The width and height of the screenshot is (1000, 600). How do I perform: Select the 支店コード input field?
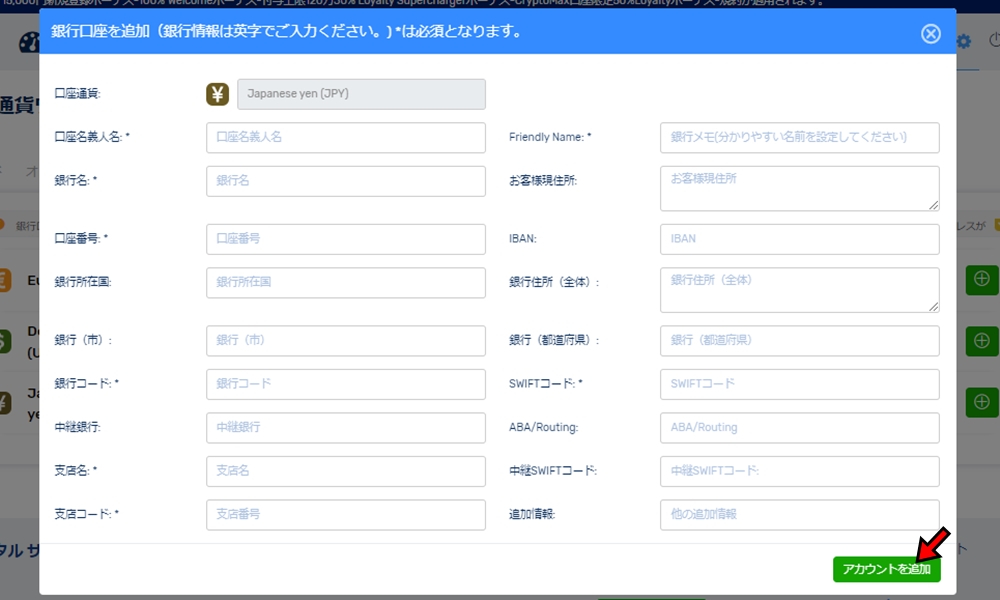click(345, 514)
